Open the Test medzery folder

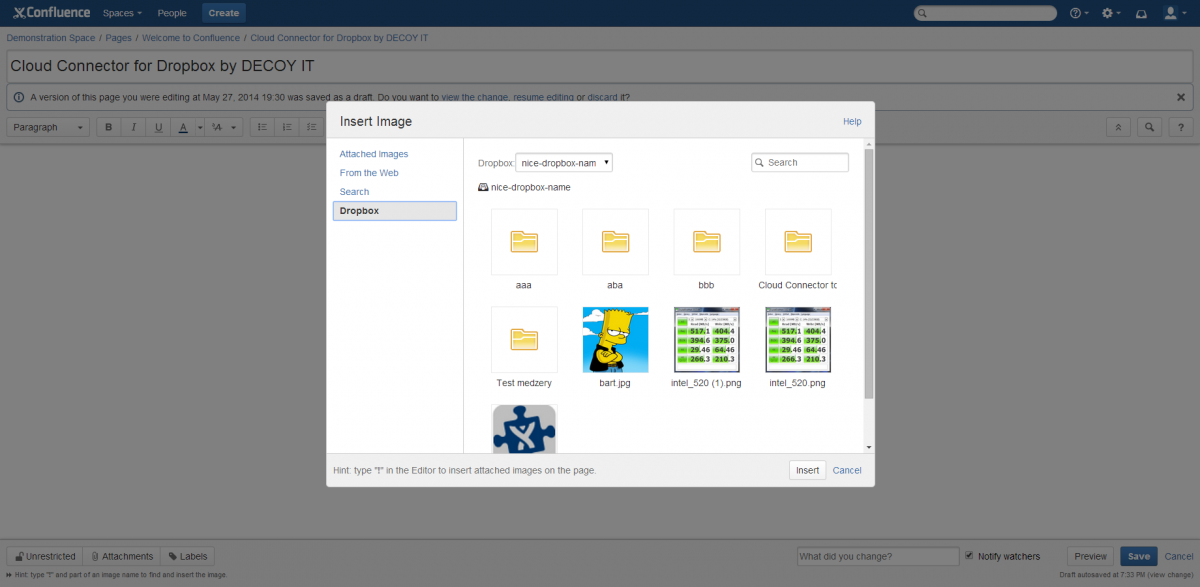point(524,339)
